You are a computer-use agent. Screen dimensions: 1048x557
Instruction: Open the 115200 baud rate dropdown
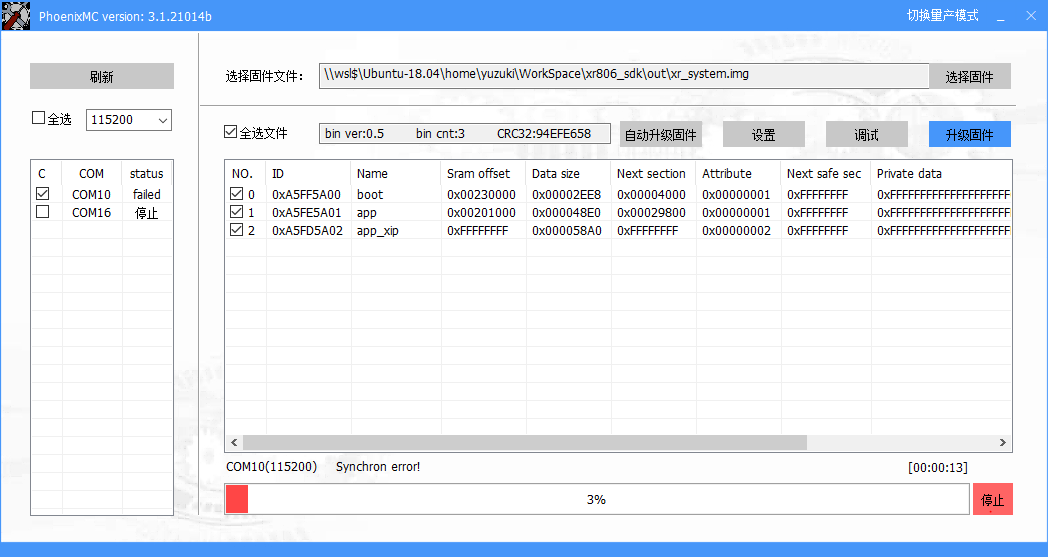129,120
